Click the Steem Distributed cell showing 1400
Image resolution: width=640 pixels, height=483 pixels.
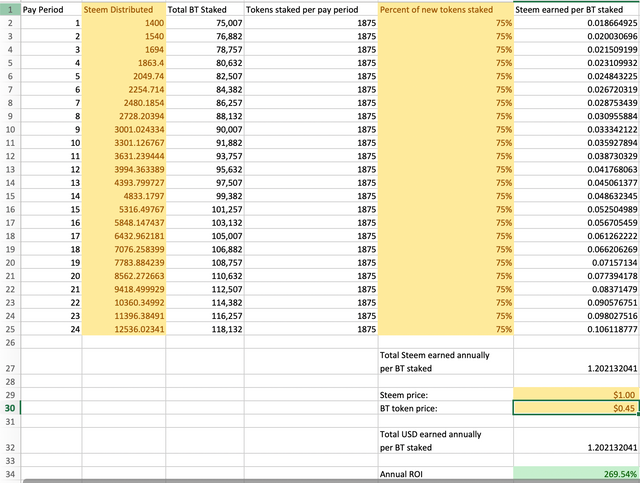coord(124,23)
